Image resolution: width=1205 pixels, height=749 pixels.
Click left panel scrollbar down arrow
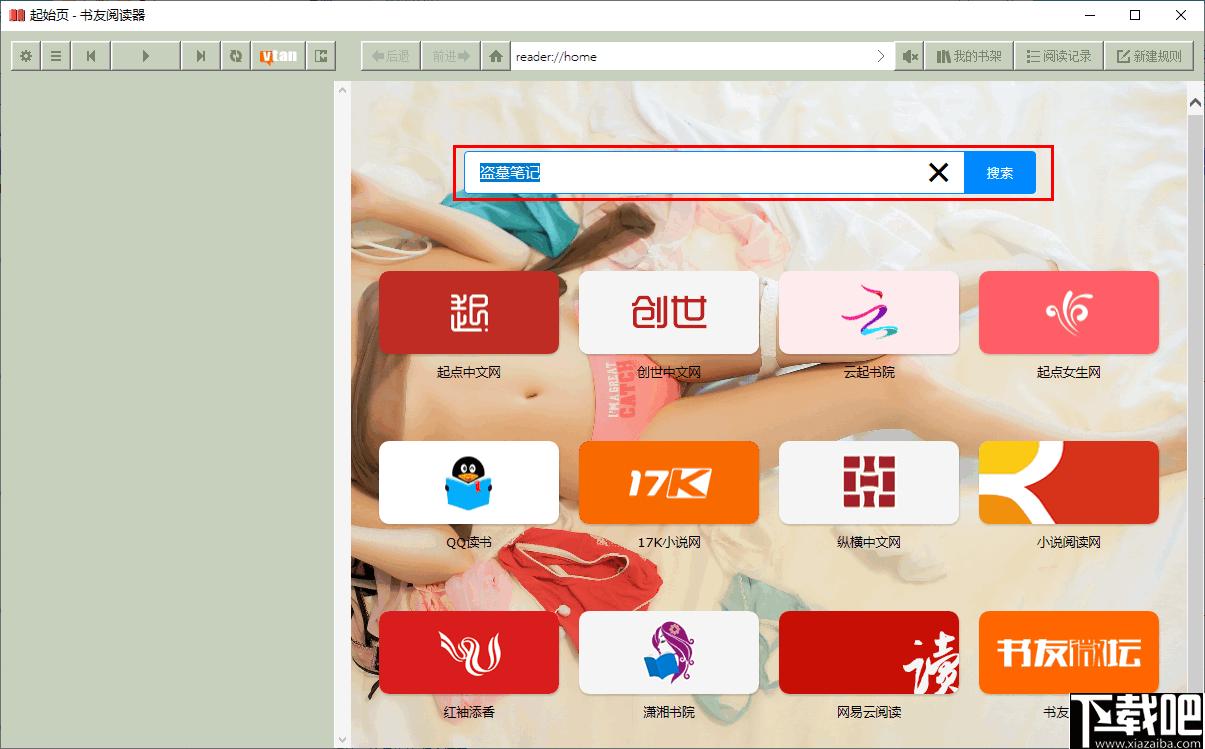[343, 739]
